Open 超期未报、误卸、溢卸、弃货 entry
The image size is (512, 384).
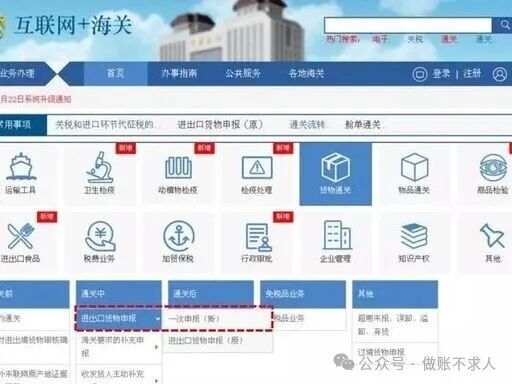(x=395, y=325)
